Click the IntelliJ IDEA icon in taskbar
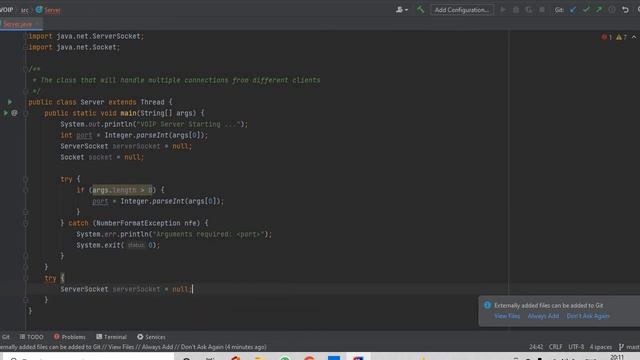The height and width of the screenshot is (360, 640). pos(358,357)
